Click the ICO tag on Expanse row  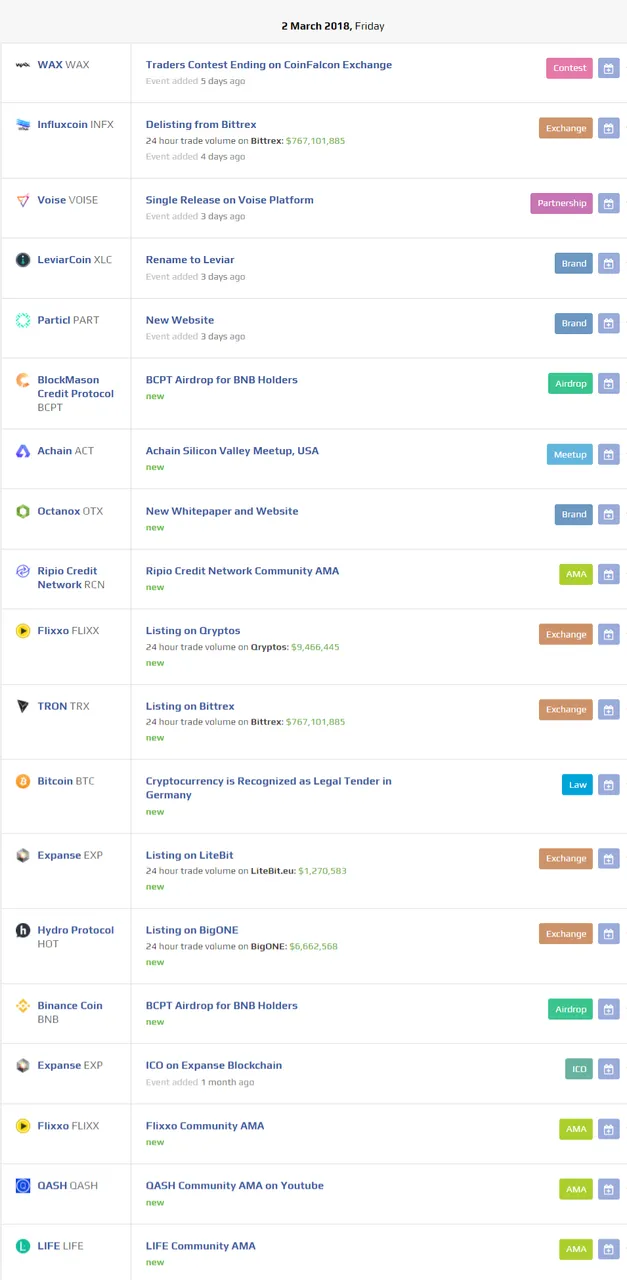579,1069
